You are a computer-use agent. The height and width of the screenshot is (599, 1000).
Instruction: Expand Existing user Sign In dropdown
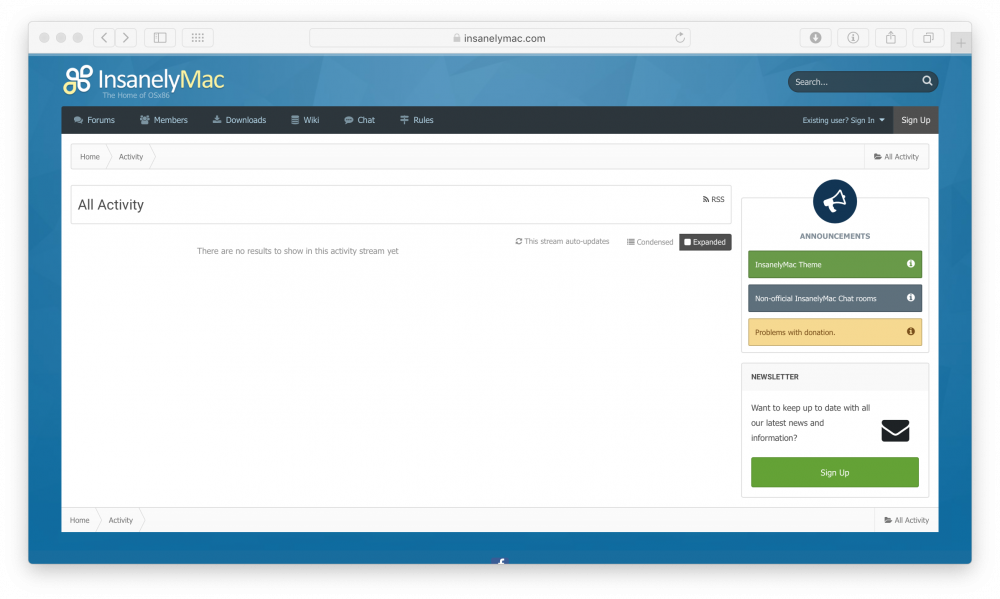click(x=843, y=120)
